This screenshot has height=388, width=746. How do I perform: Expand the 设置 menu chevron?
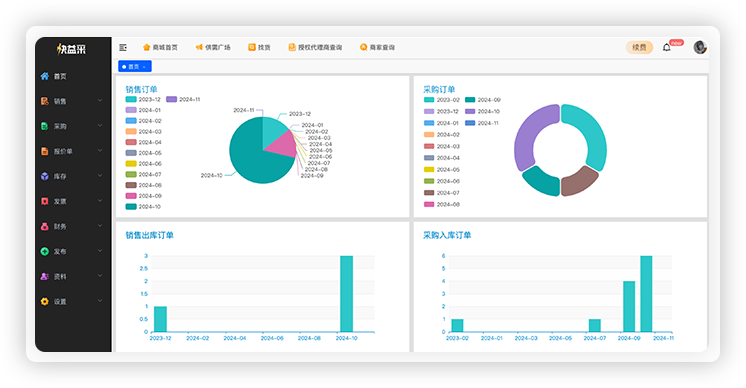(100, 301)
